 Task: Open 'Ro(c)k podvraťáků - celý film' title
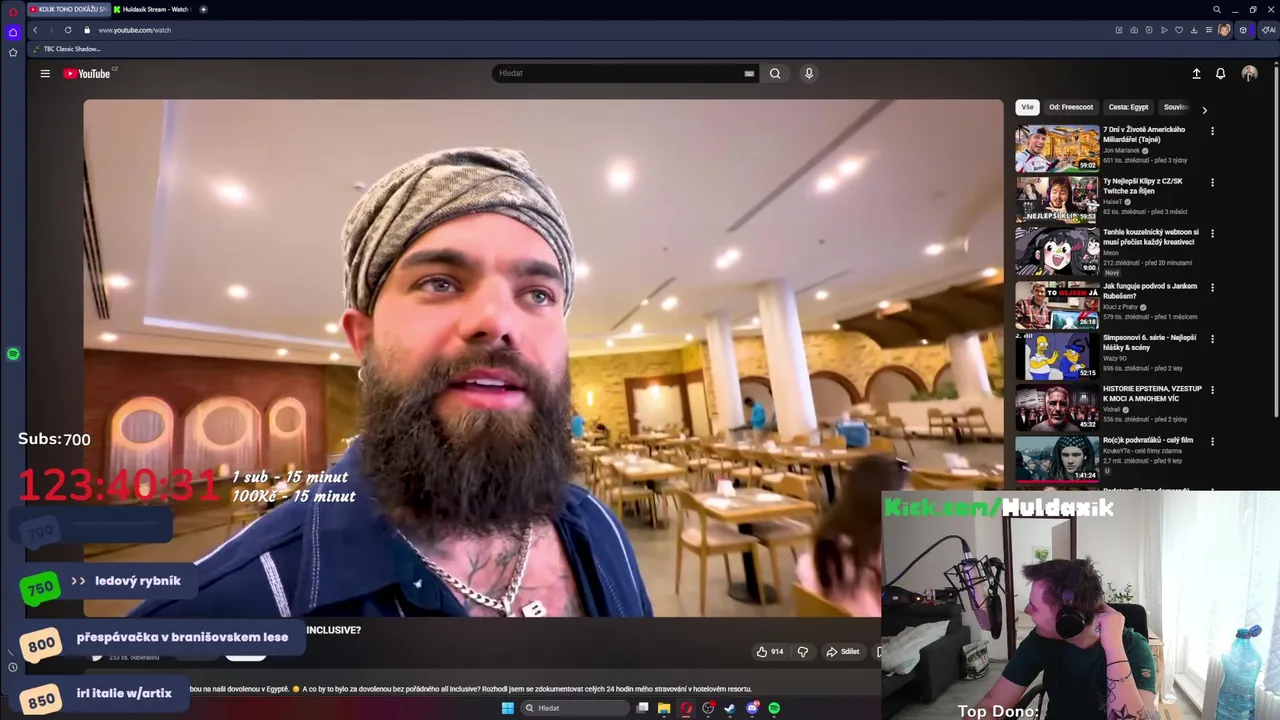[1148, 440]
